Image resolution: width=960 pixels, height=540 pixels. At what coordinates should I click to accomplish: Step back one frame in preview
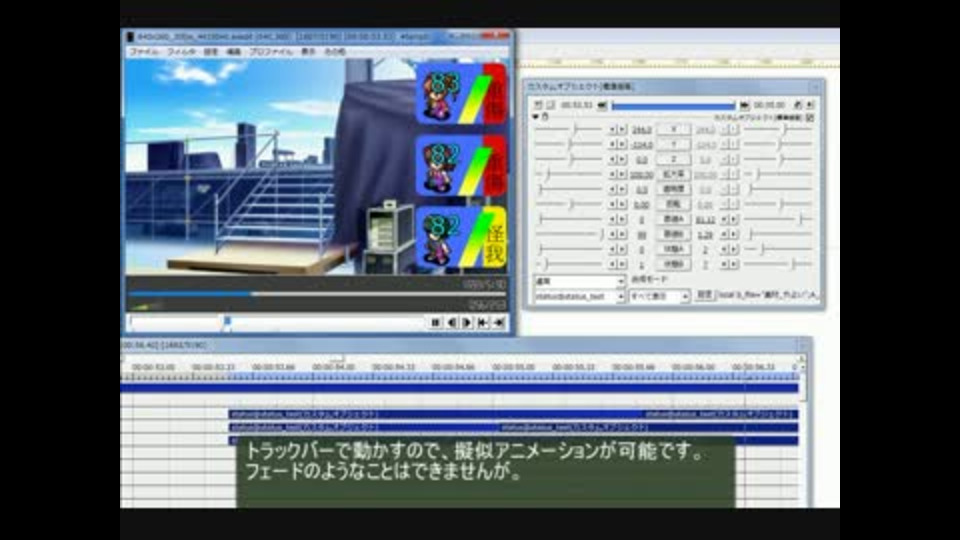[x=452, y=323]
